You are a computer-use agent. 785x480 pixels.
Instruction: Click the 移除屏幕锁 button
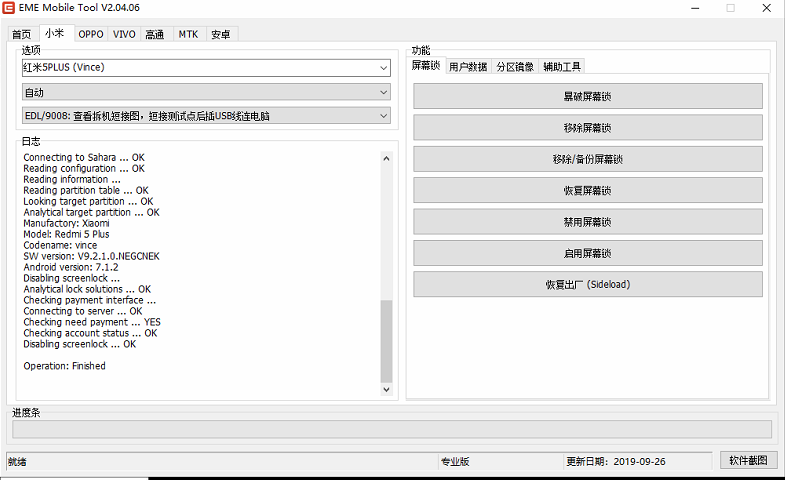(x=588, y=128)
